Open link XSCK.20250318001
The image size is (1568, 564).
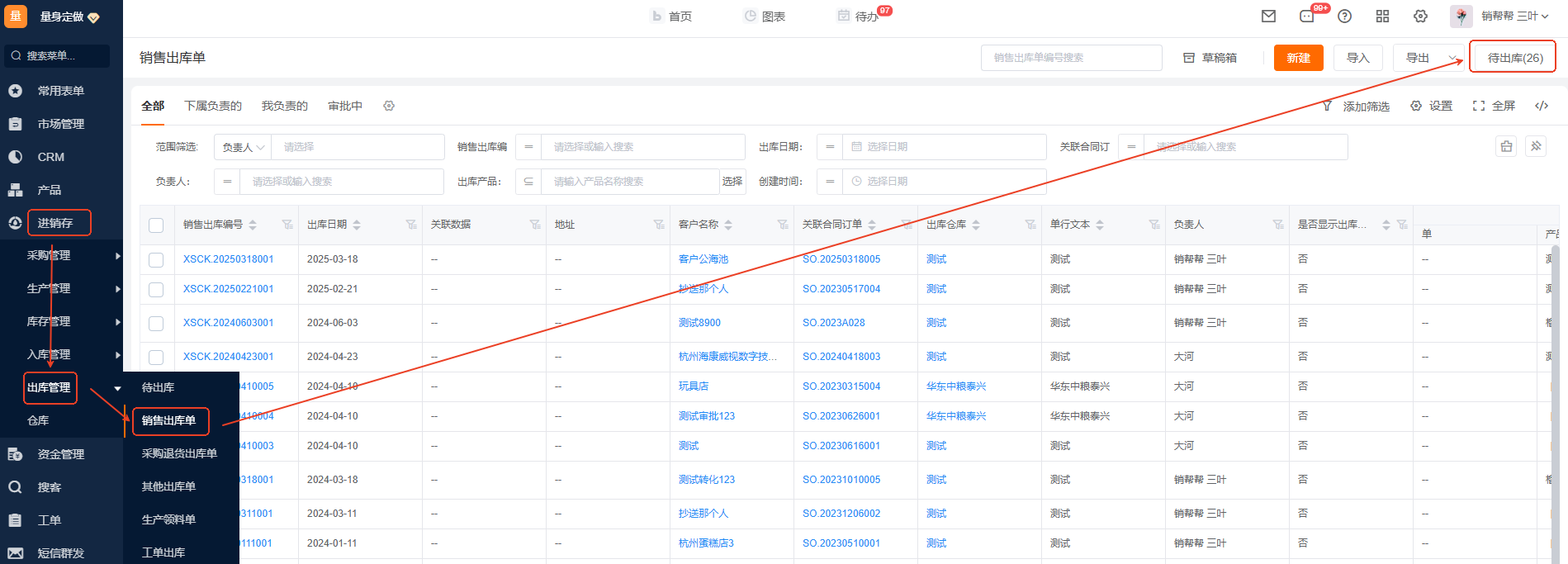point(229,259)
